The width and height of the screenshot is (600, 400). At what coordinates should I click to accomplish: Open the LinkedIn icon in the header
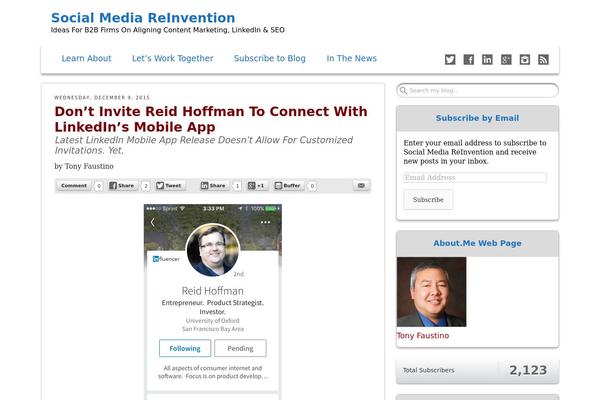487,60
